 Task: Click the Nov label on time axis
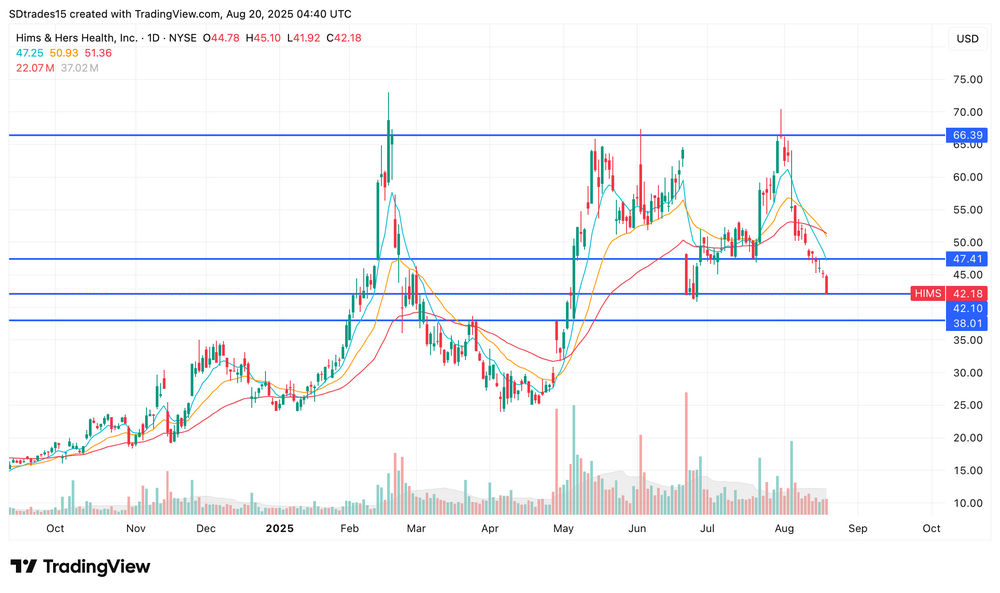tap(136, 528)
